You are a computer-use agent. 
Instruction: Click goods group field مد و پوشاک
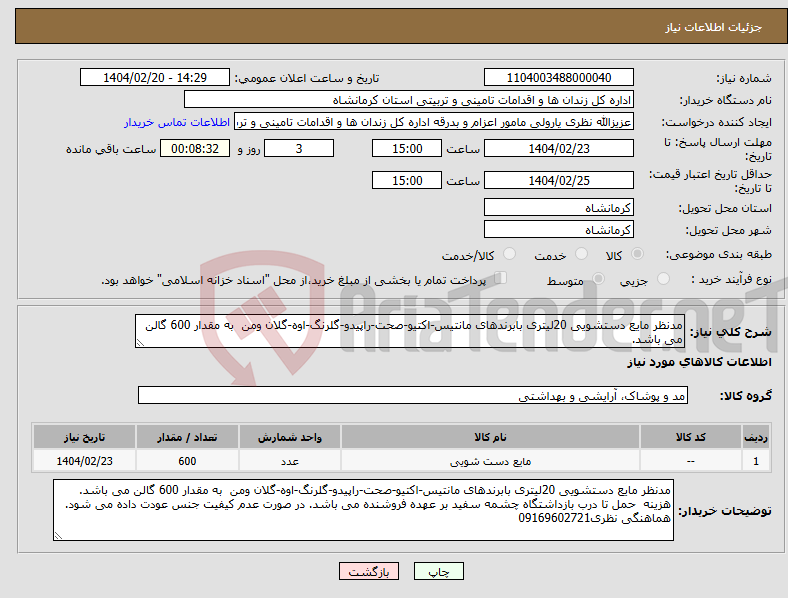[413, 395]
